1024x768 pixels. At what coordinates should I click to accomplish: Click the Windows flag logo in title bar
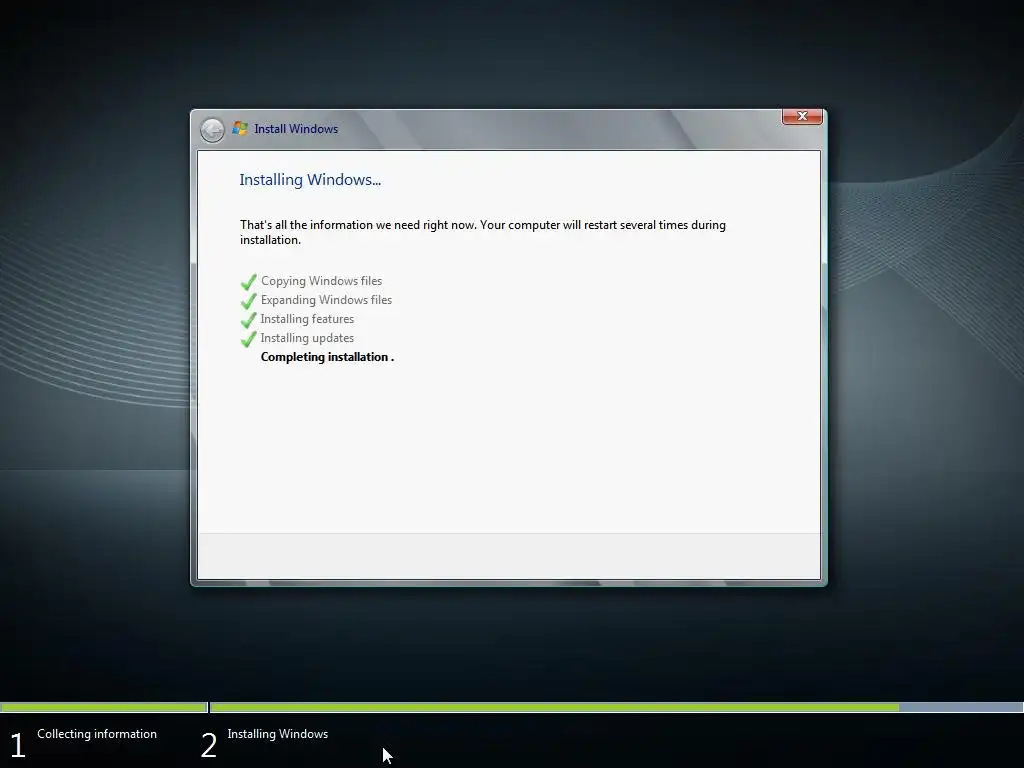(x=240, y=128)
